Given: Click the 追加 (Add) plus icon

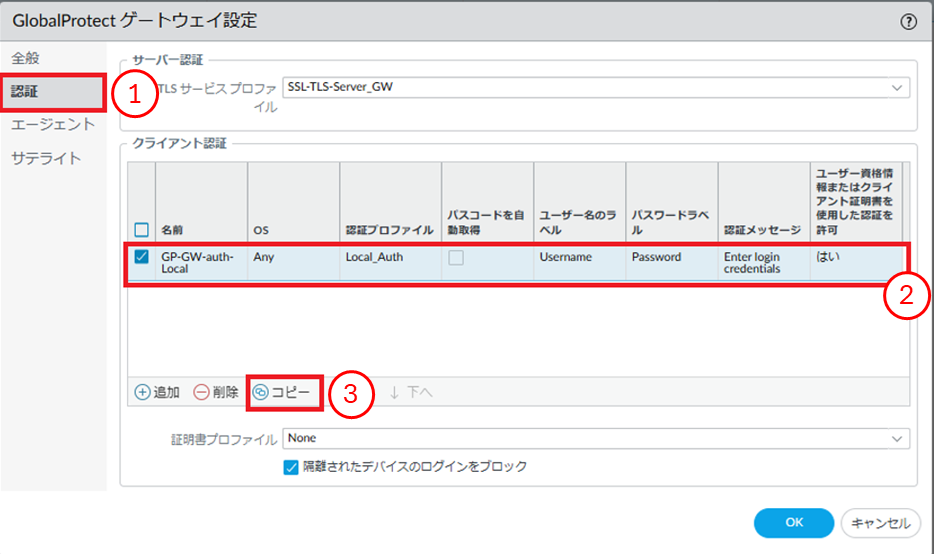Looking at the screenshot, I should point(143,392).
